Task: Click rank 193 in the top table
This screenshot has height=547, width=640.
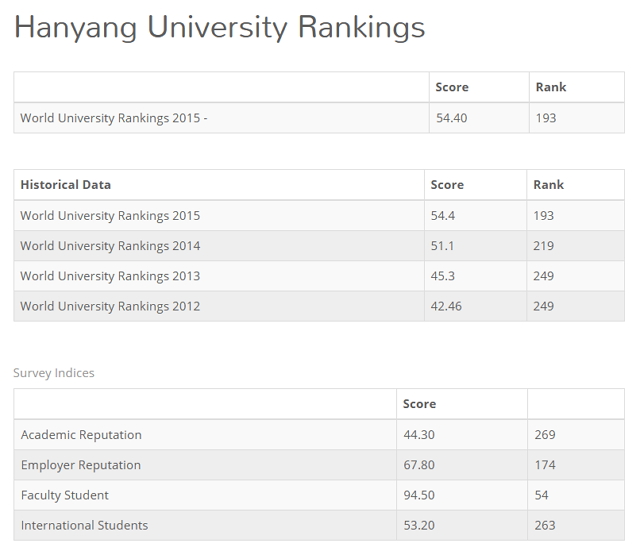Action: coord(546,118)
